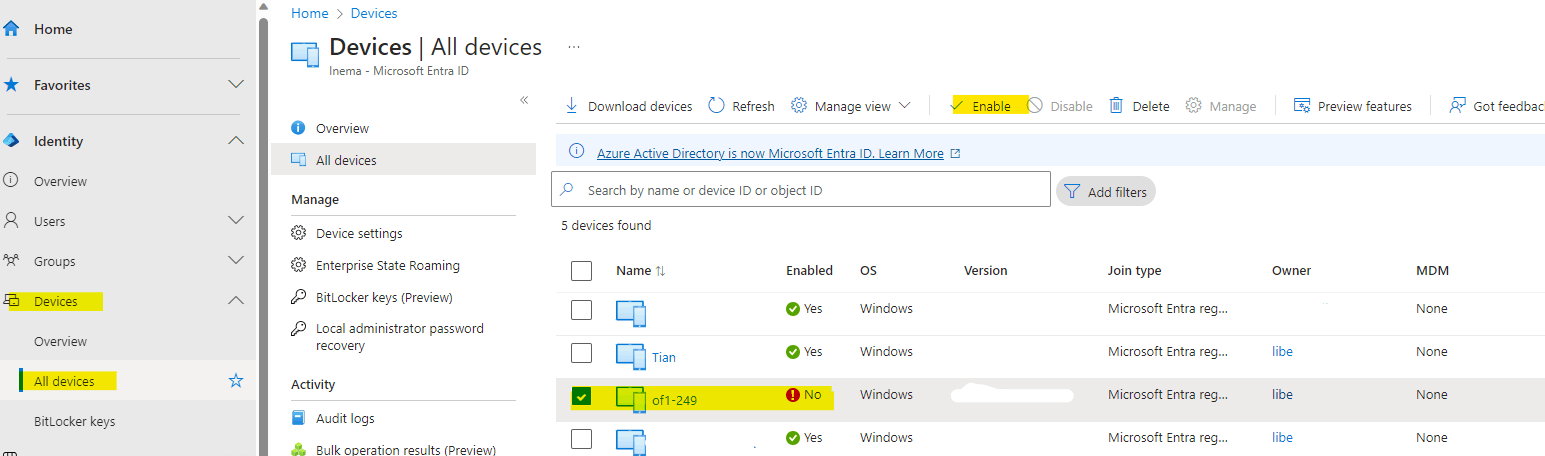Sort by Name using the arrows icon
The width and height of the screenshot is (1545, 456).
(660, 271)
